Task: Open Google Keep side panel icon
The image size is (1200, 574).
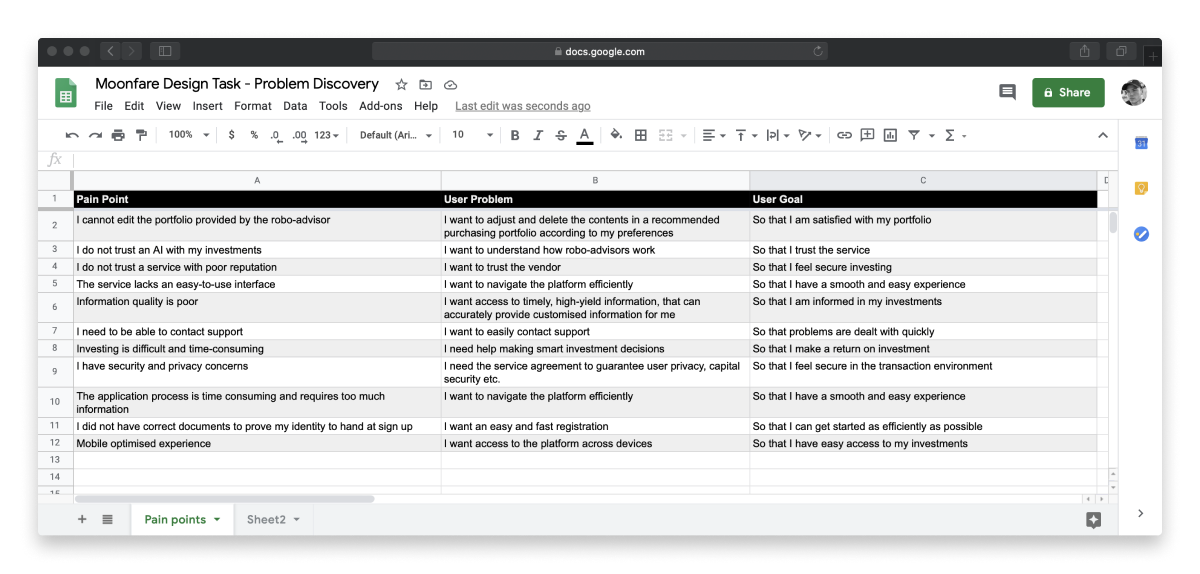Action: (x=1141, y=188)
